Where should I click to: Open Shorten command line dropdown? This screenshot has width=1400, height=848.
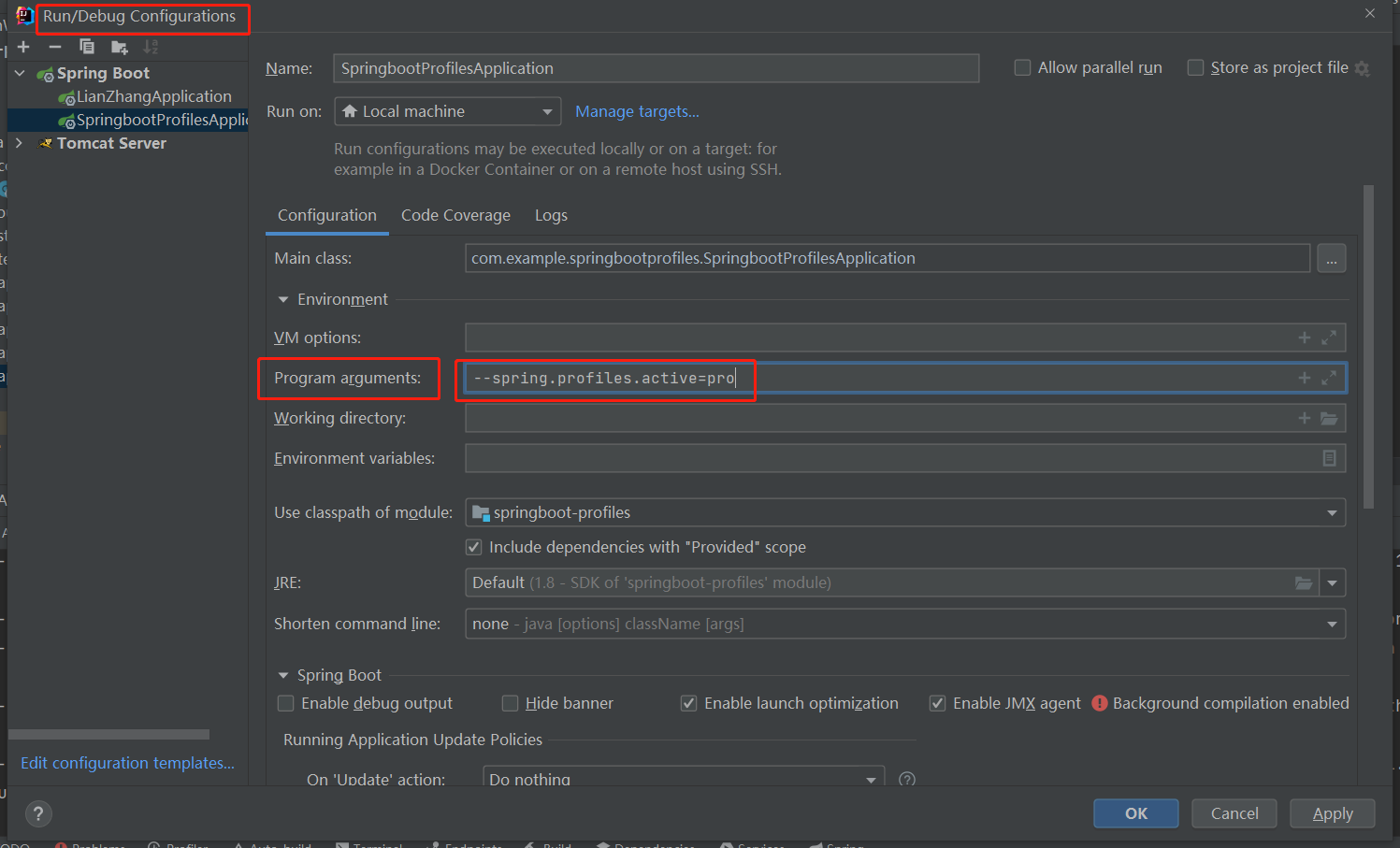905,624
